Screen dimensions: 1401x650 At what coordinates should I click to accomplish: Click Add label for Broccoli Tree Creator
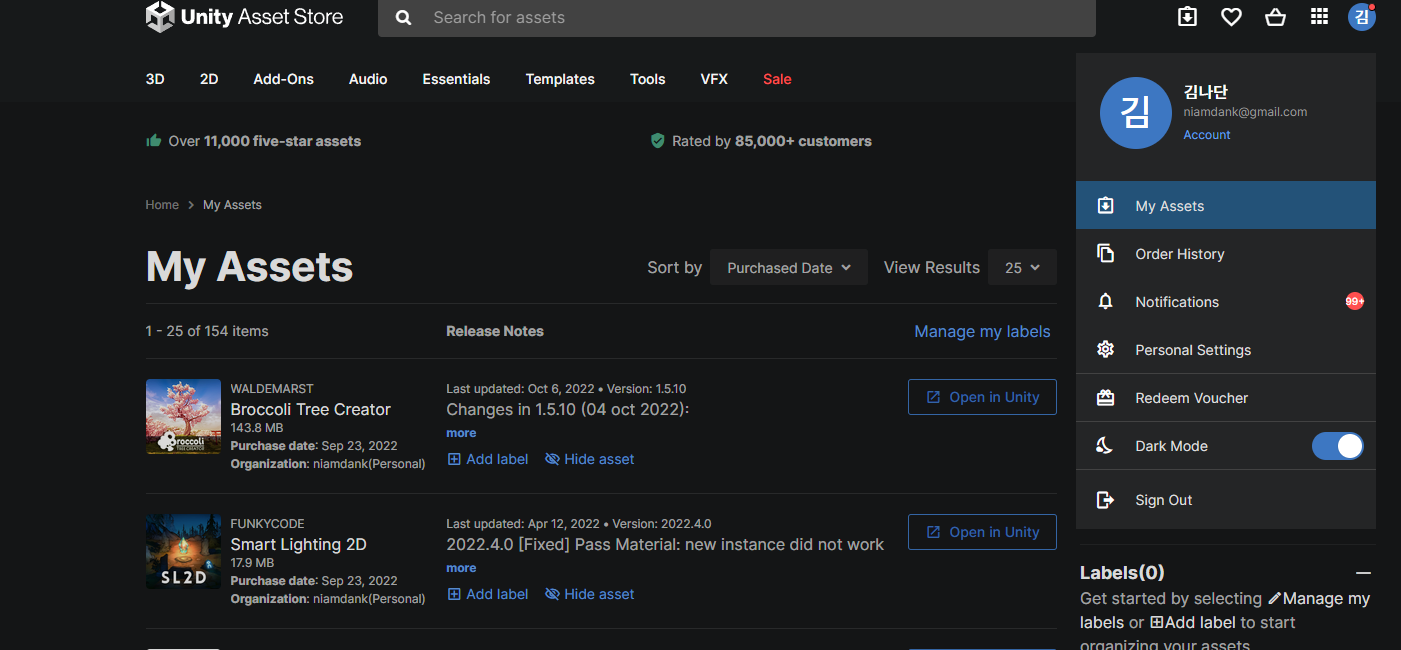487,459
